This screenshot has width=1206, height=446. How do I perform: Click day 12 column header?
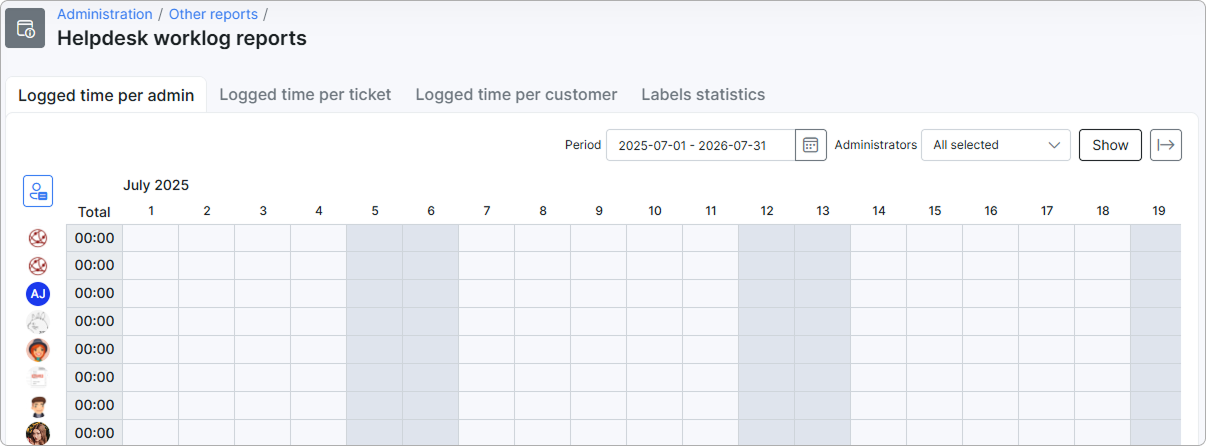767,211
